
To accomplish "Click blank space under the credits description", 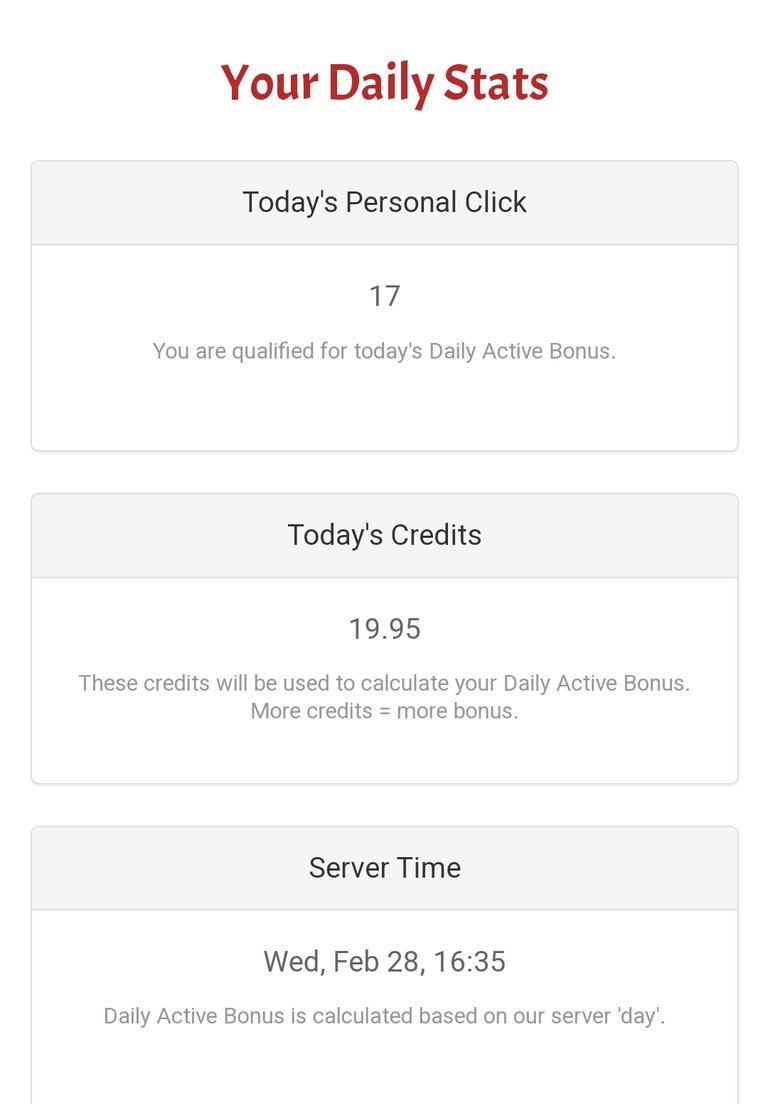I will pyautogui.click(x=384, y=753).
